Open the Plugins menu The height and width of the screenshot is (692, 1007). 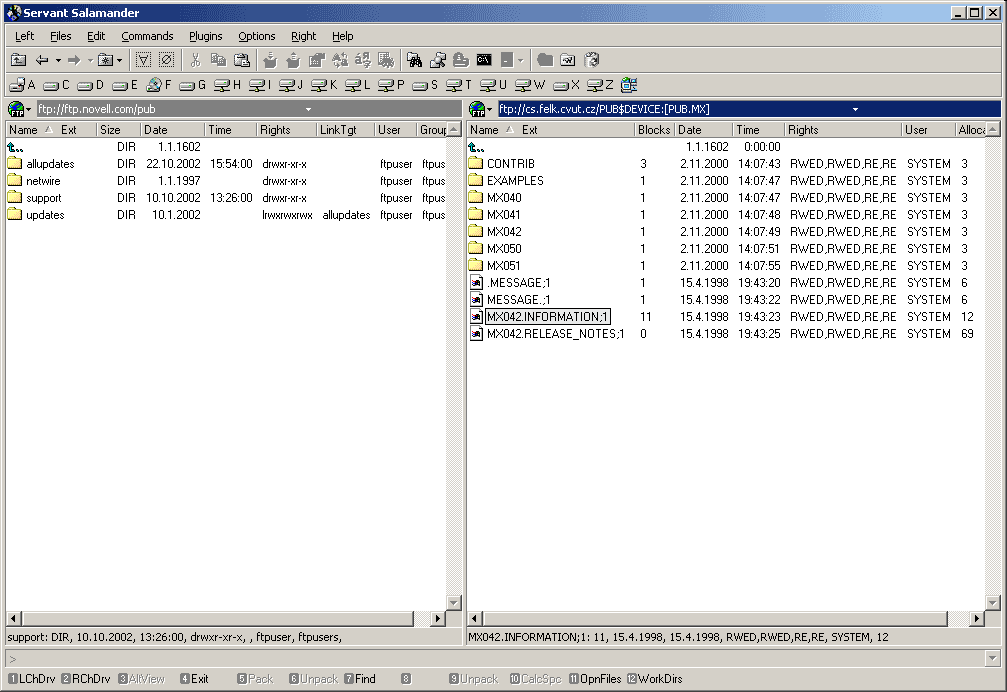[206, 36]
